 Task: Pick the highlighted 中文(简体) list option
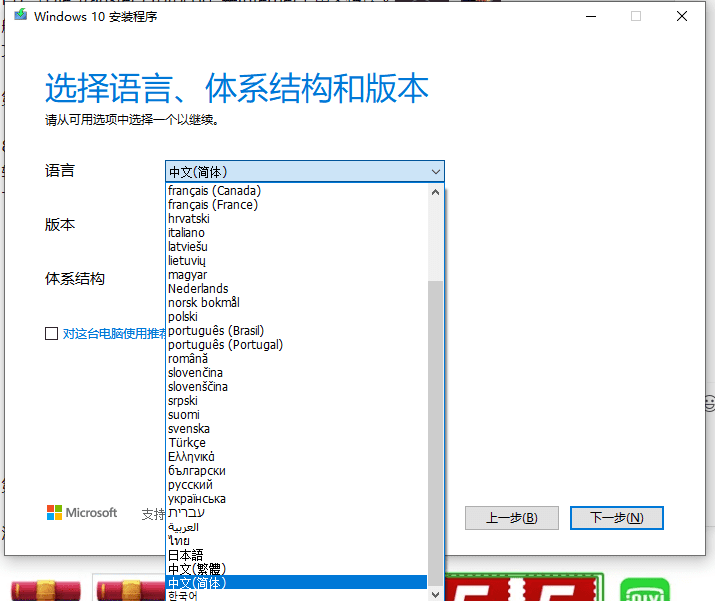click(197, 583)
